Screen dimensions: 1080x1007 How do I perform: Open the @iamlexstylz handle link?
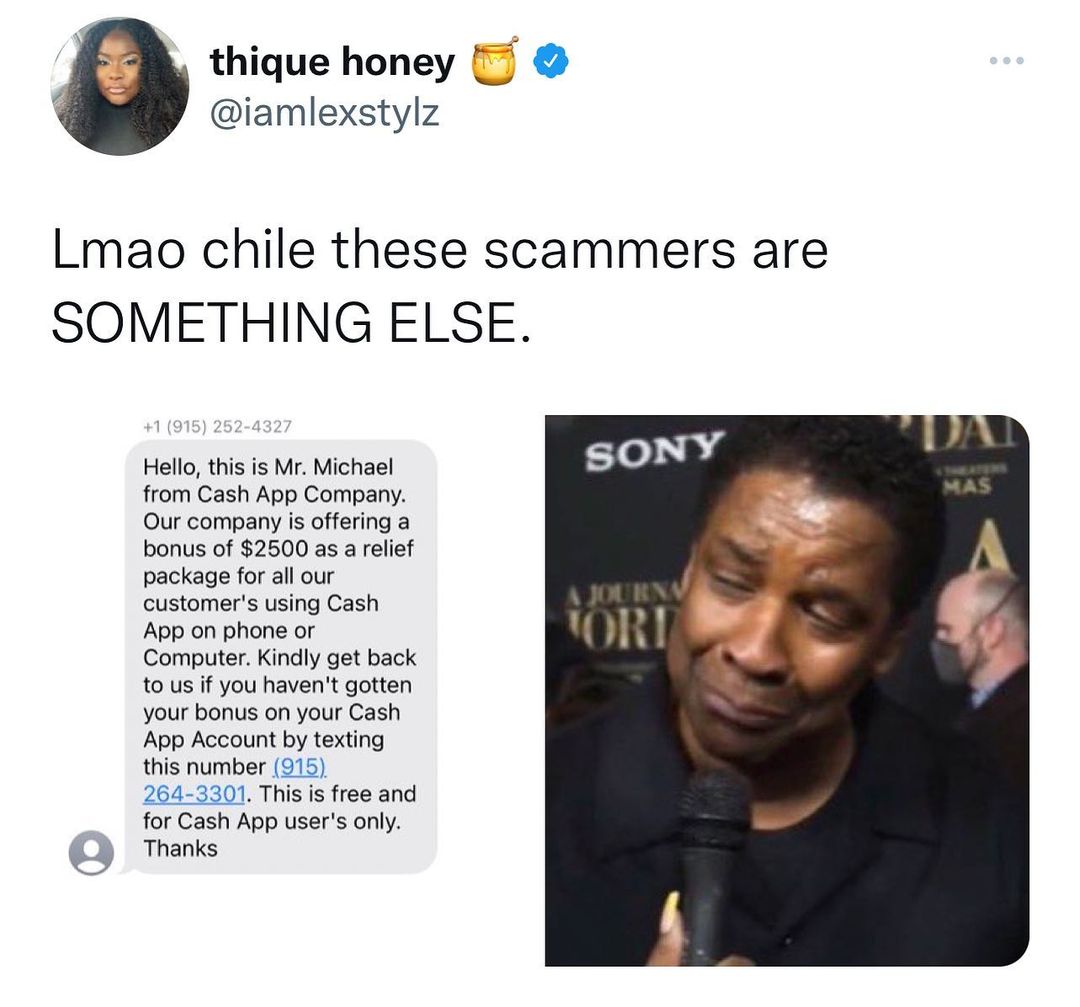pyautogui.click(x=324, y=112)
